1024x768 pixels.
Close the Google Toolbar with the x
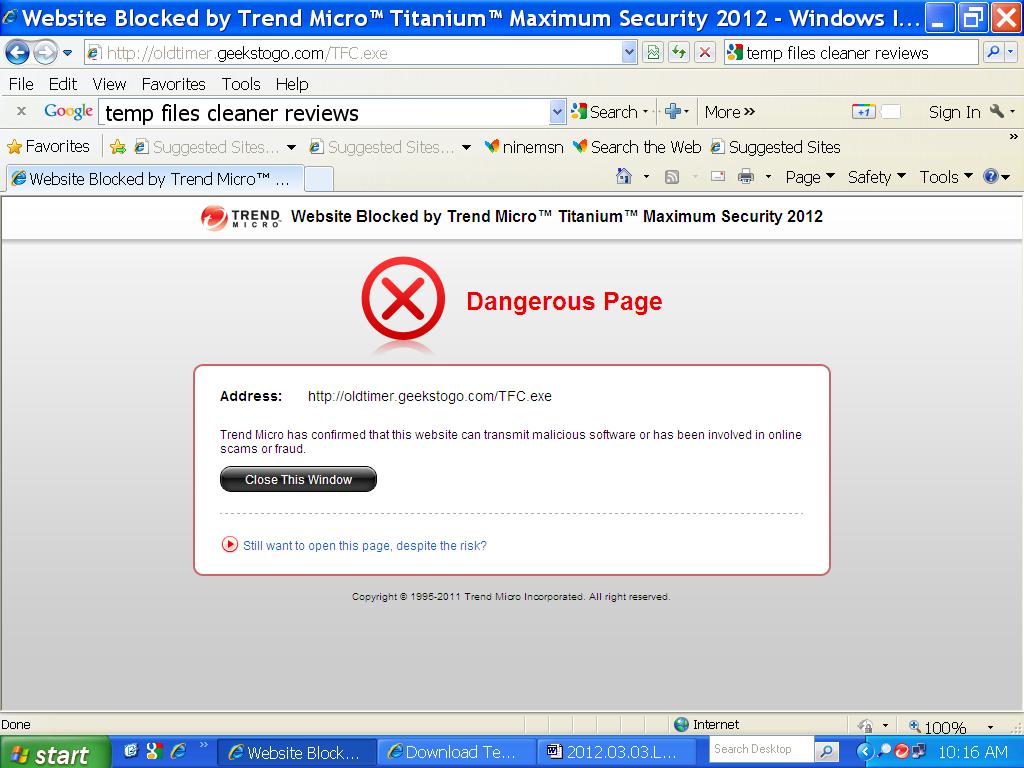[x=22, y=112]
